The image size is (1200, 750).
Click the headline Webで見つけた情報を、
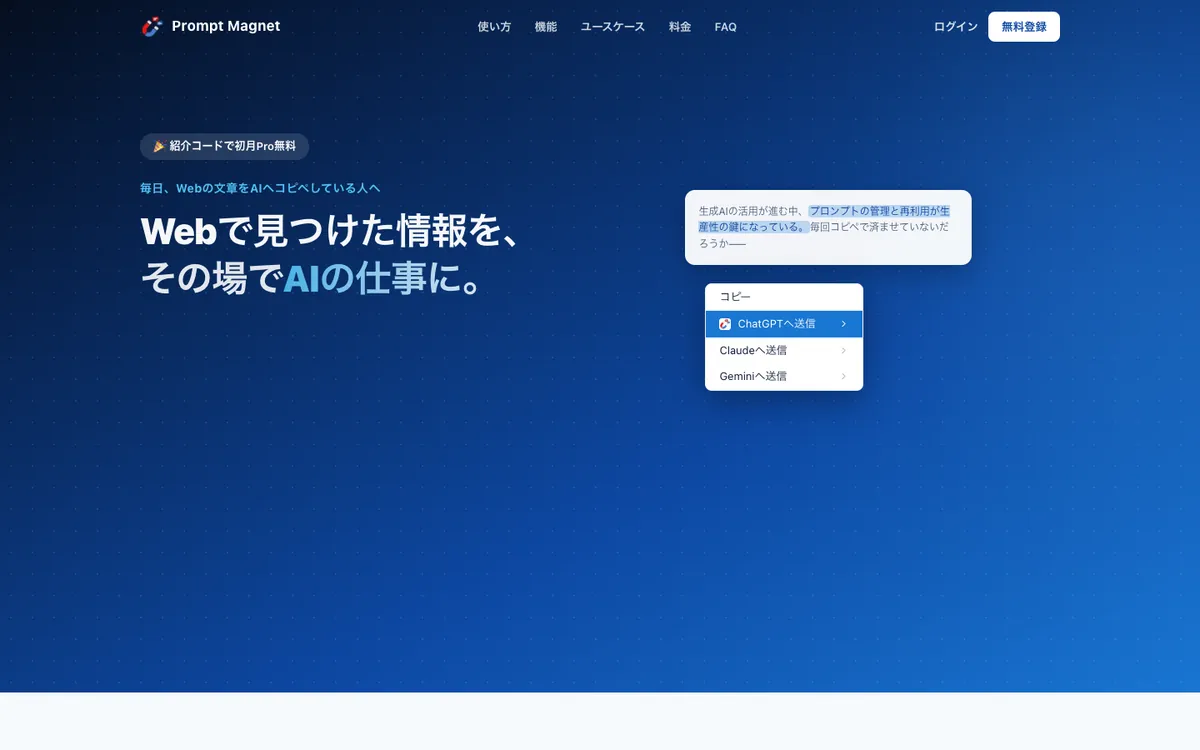click(331, 231)
